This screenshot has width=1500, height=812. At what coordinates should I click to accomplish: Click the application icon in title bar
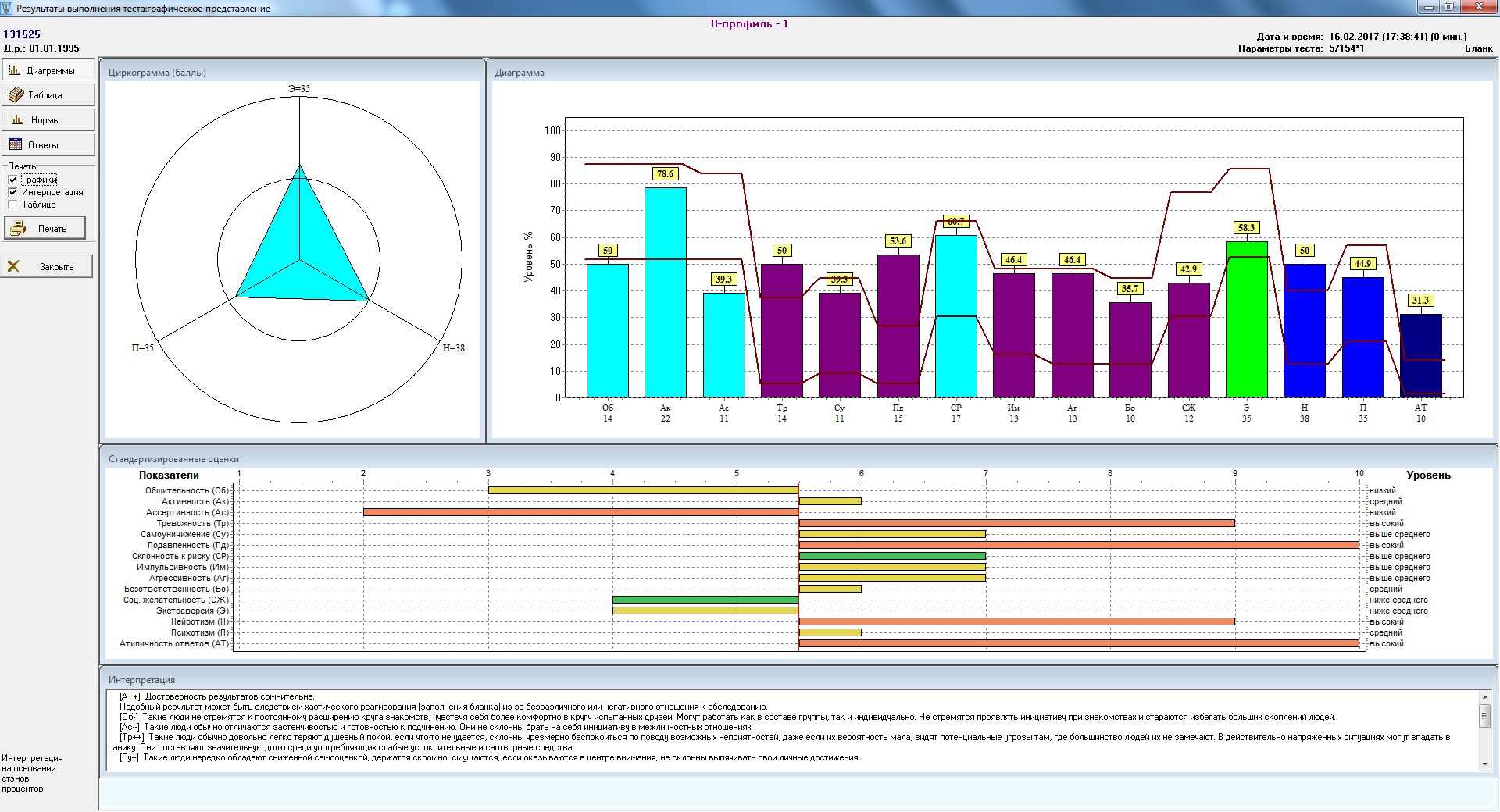8,8
